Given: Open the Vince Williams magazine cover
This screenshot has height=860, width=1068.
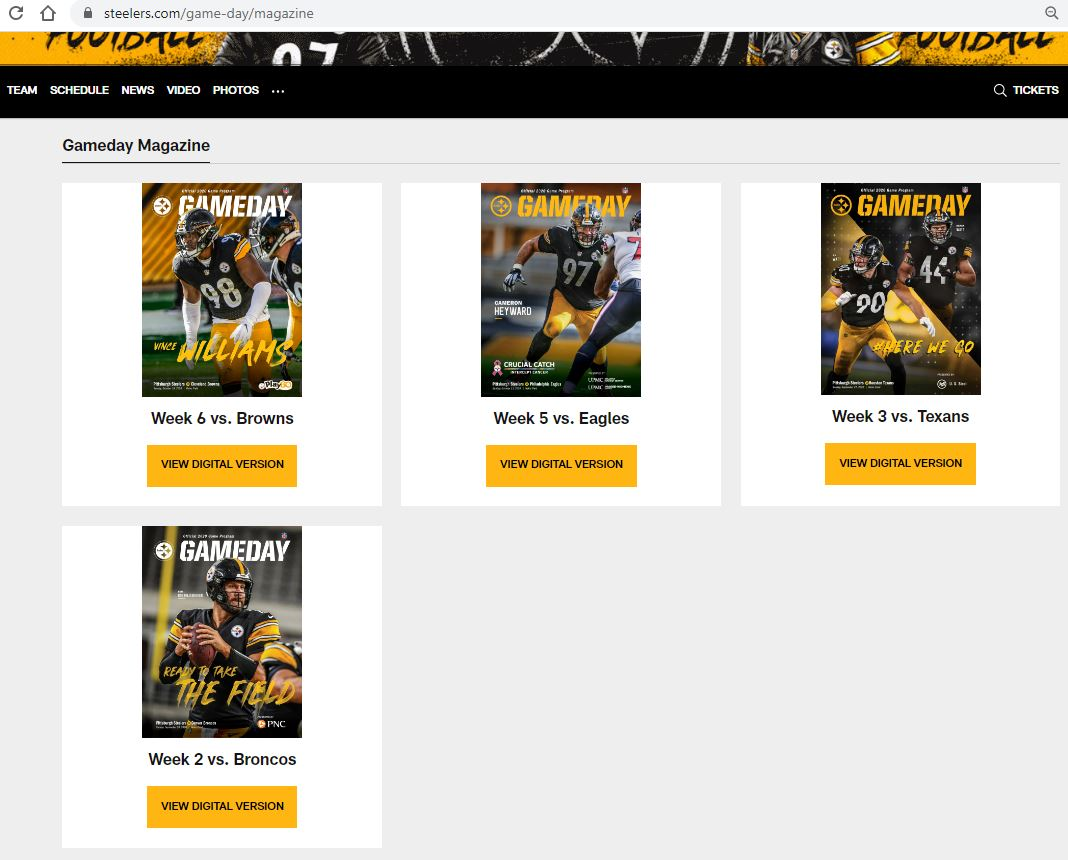Looking at the screenshot, I should (222, 290).
